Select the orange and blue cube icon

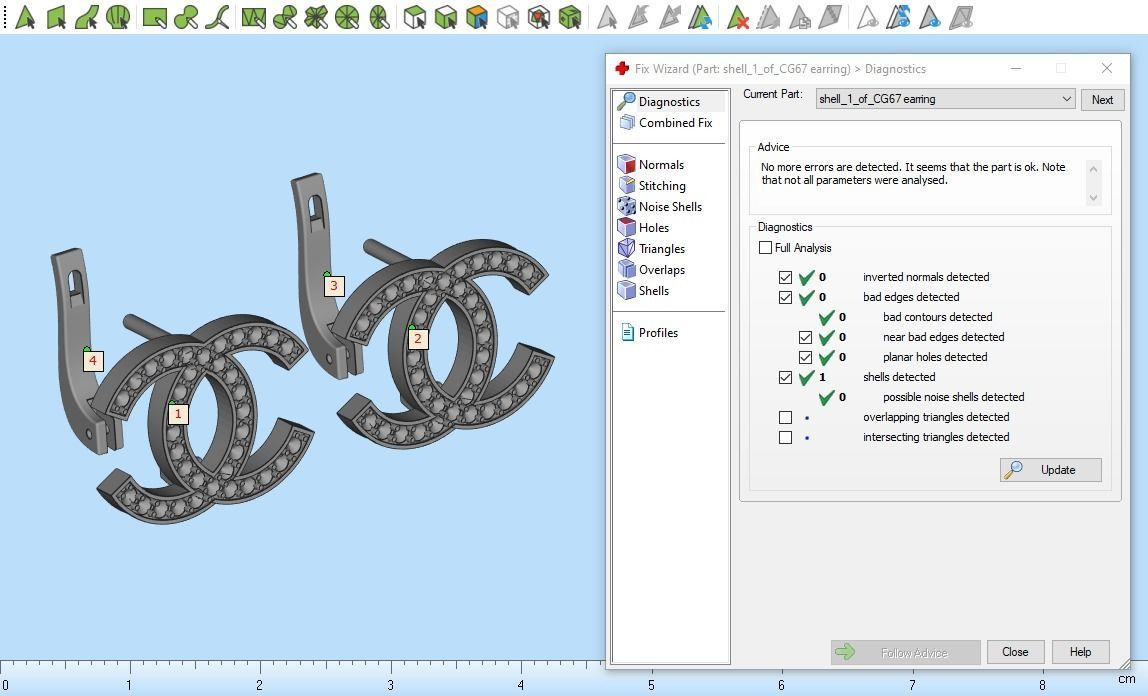tap(477, 17)
